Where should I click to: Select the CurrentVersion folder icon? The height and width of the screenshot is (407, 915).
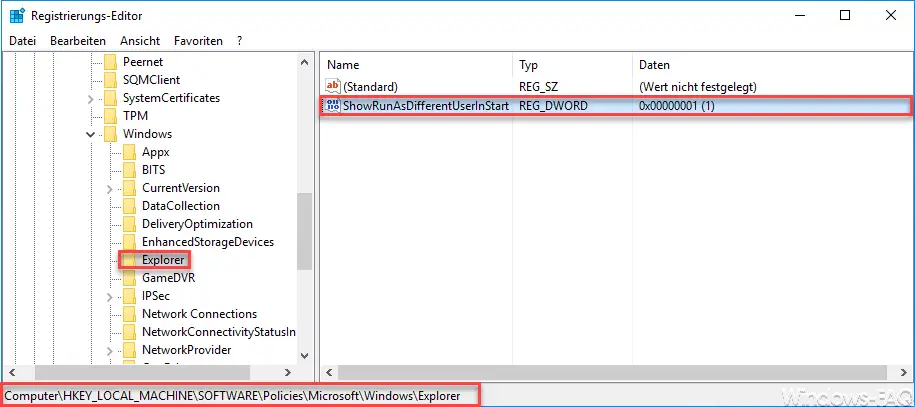(130, 189)
